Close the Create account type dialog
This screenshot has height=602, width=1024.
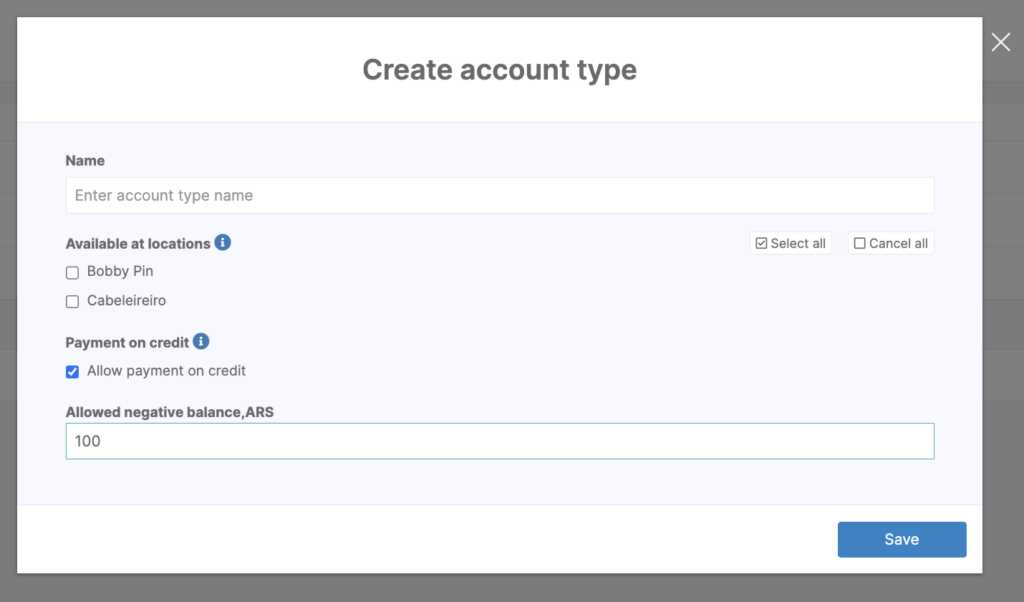[1000, 42]
